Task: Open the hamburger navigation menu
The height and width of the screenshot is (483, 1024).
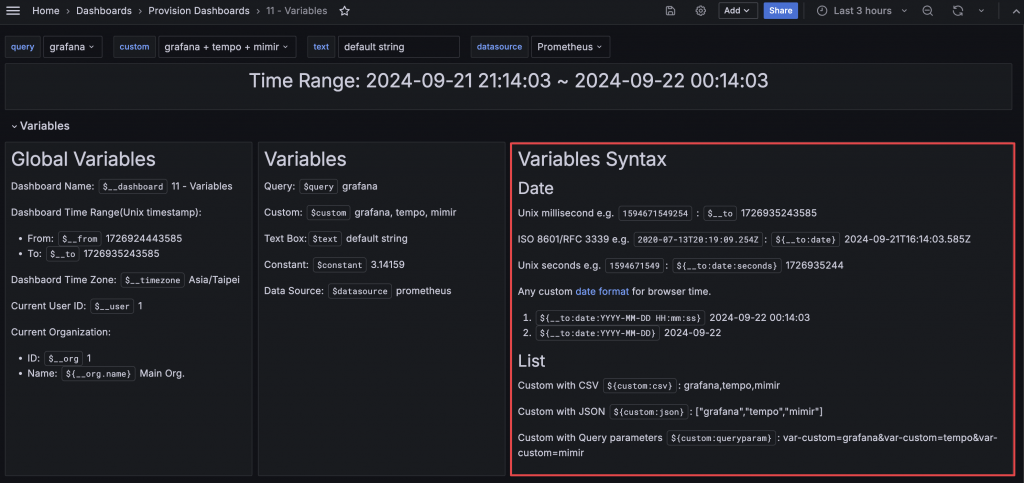Action: (x=13, y=10)
